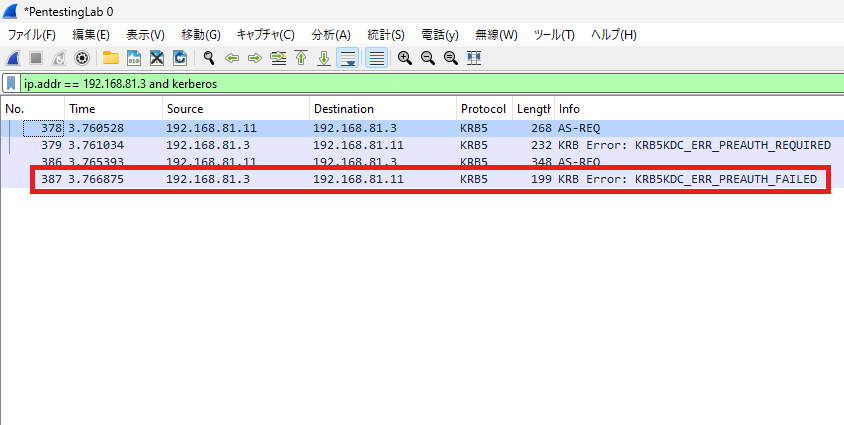Open the ファイル(F) menu

31,35
